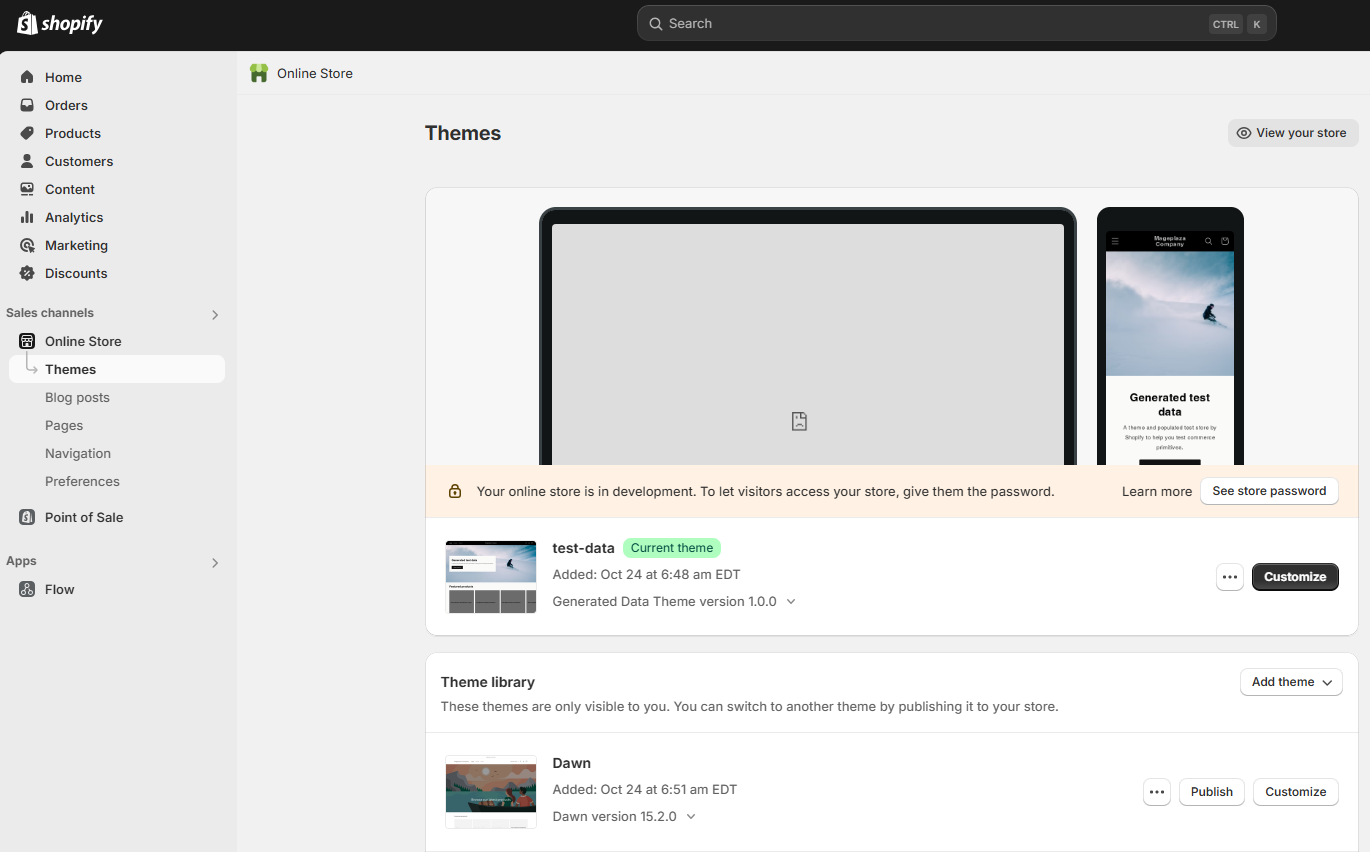Image resolution: width=1370 pixels, height=852 pixels.
Task: Click the Marketing target icon
Action: tap(27, 245)
